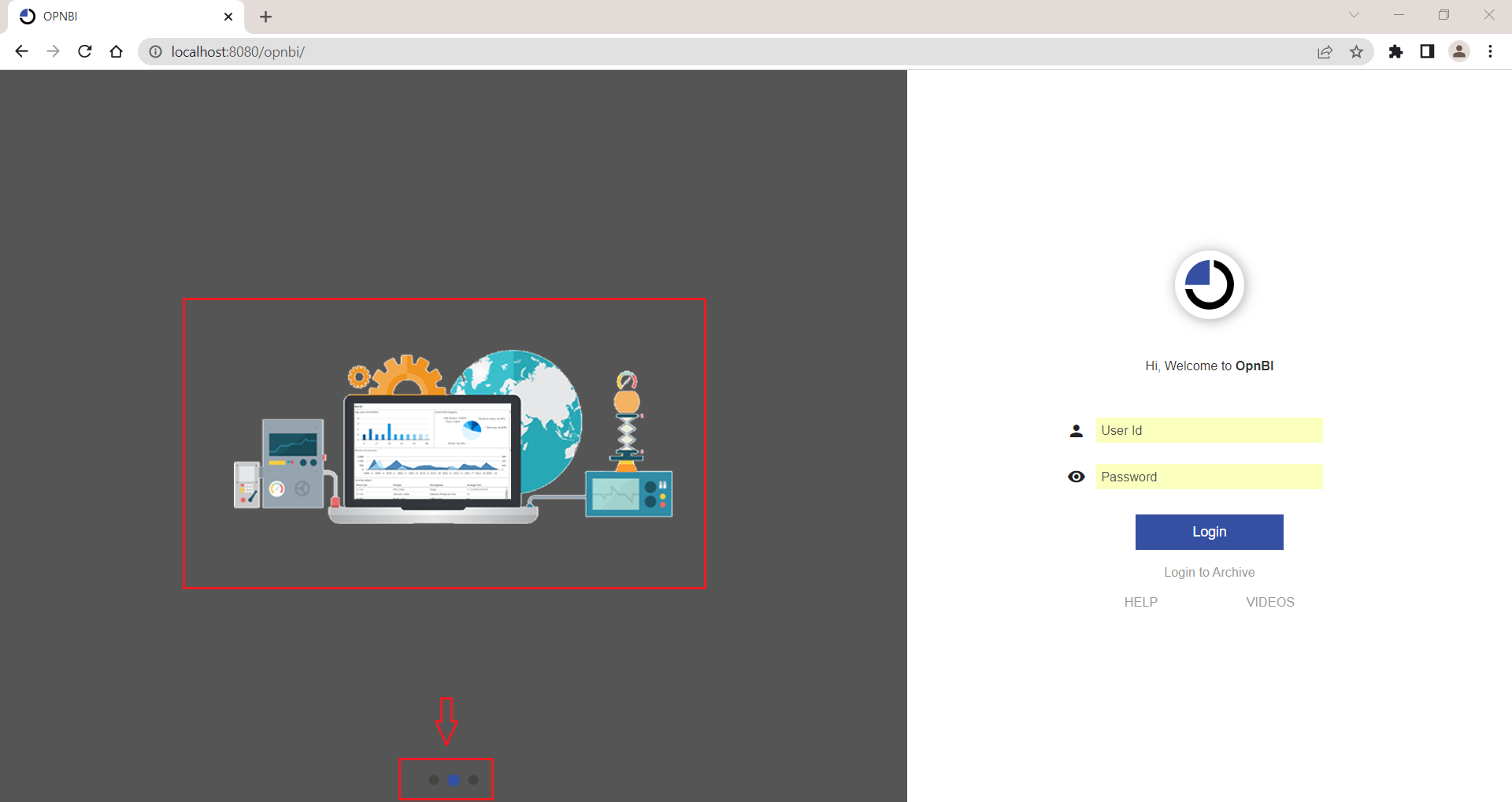The height and width of the screenshot is (802, 1512).
Task: Focus the Password field
Action: (1209, 477)
